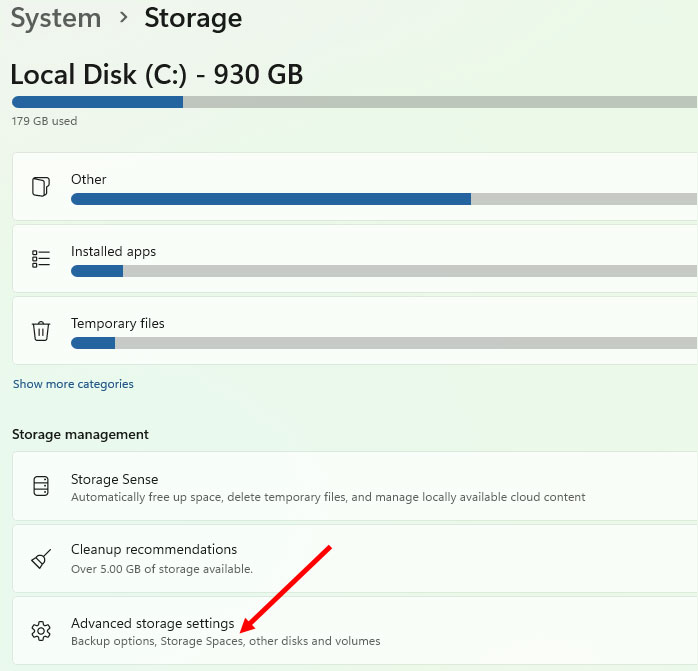Expand the Advanced storage settings title
Image resolution: width=698 pixels, height=671 pixels.
pyautogui.click(x=152, y=623)
